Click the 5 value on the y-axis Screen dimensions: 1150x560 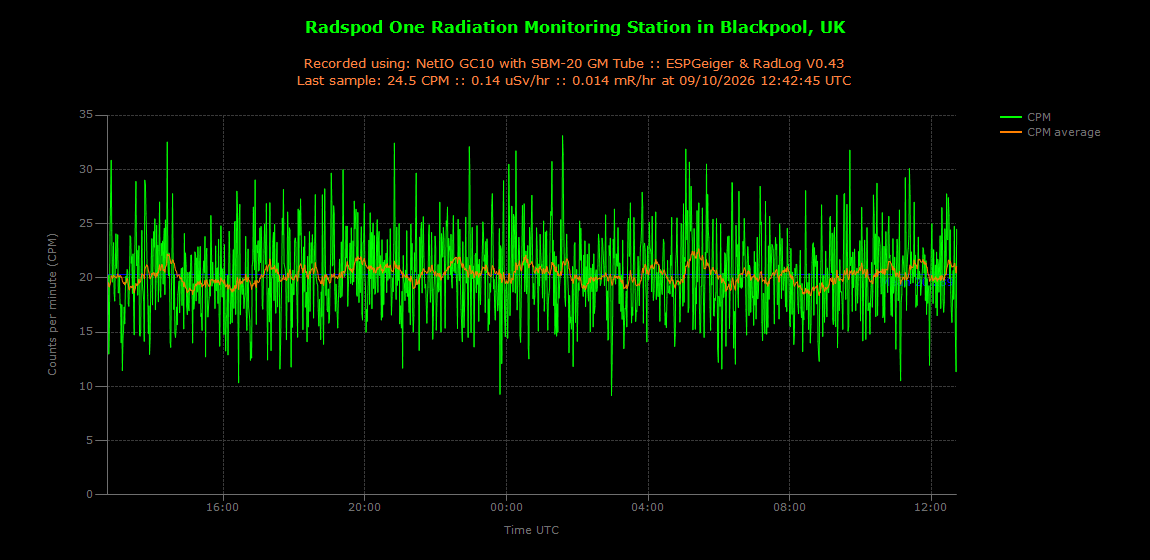pos(90,441)
